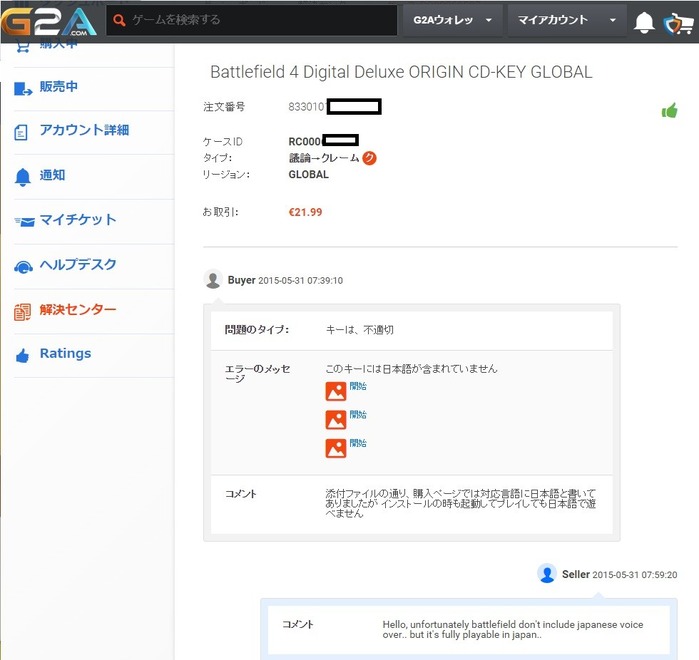Image resolution: width=699 pixels, height=660 pixels.
Task: Open the Ratings sidebar item
Action: [65, 353]
